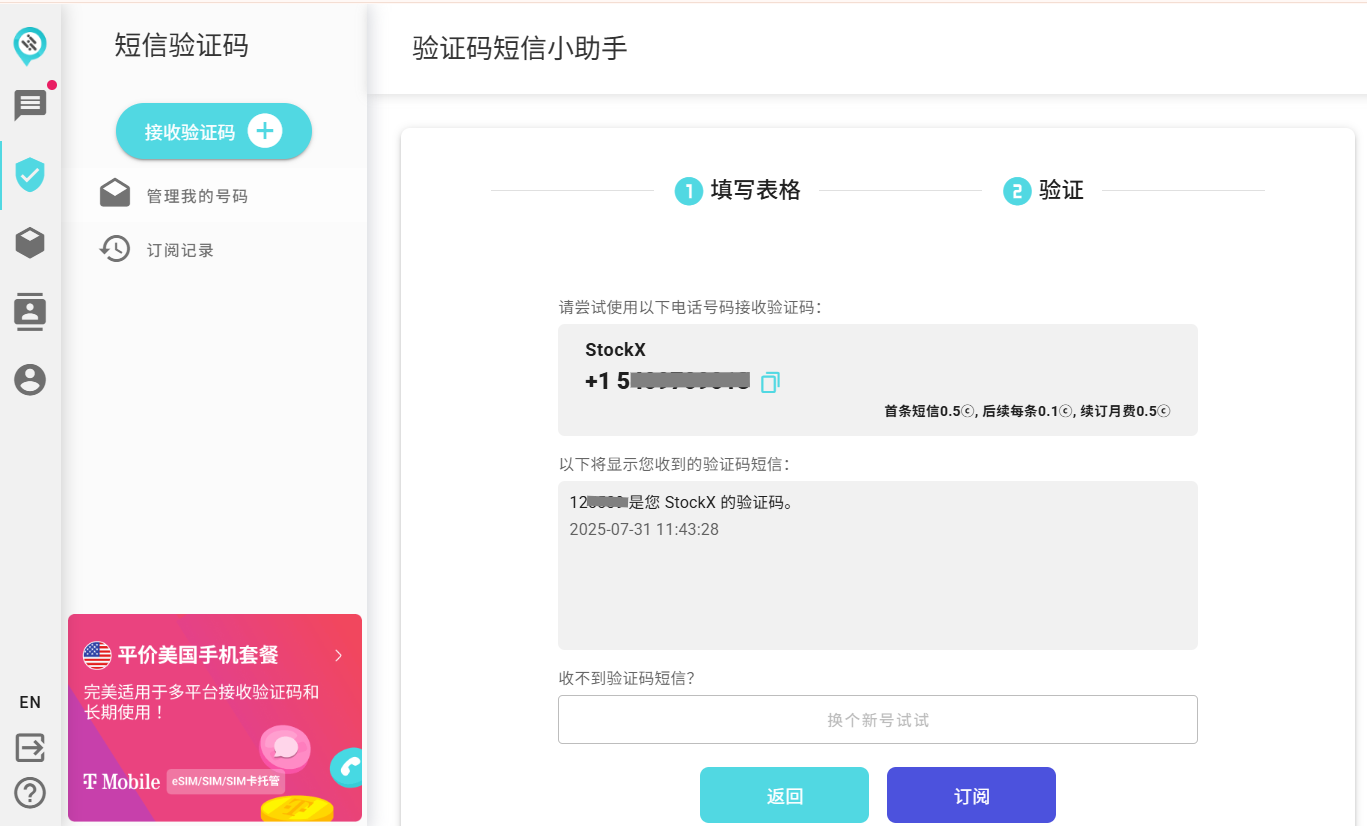Click the 接收验证码 button
This screenshot has height=826, width=1367.
214,131
